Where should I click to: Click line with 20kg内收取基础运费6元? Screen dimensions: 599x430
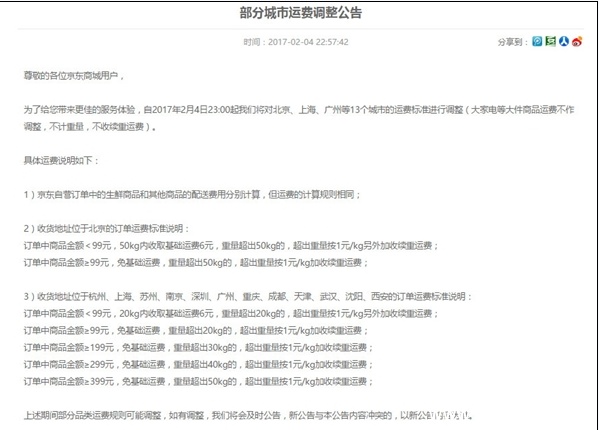pos(231,314)
